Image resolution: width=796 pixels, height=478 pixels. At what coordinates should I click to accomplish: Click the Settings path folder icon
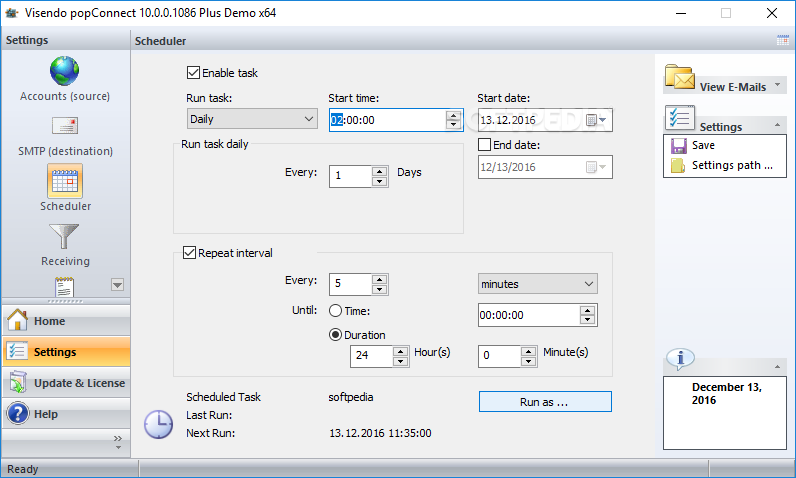coord(678,165)
